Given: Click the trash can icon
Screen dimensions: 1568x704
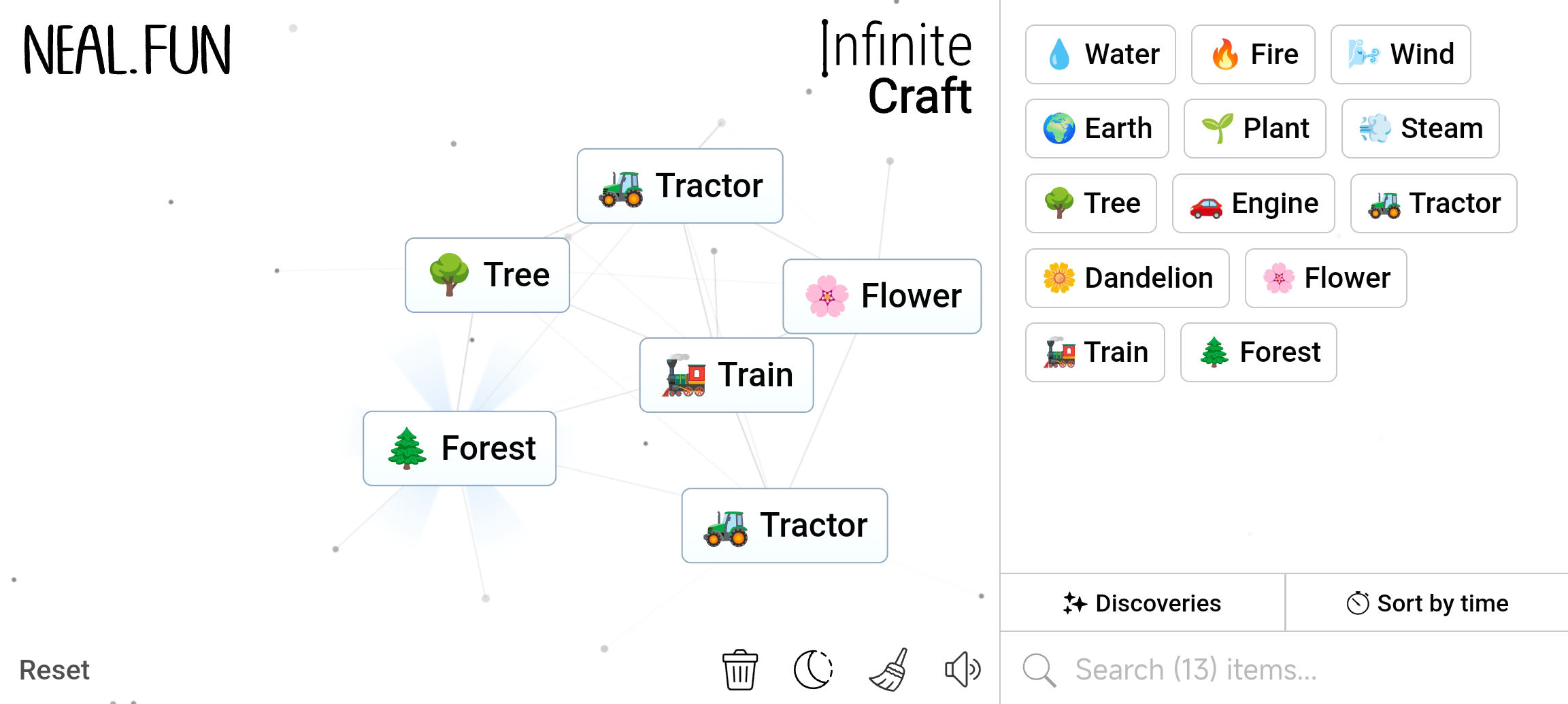Looking at the screenshot, I should point(739,669).
